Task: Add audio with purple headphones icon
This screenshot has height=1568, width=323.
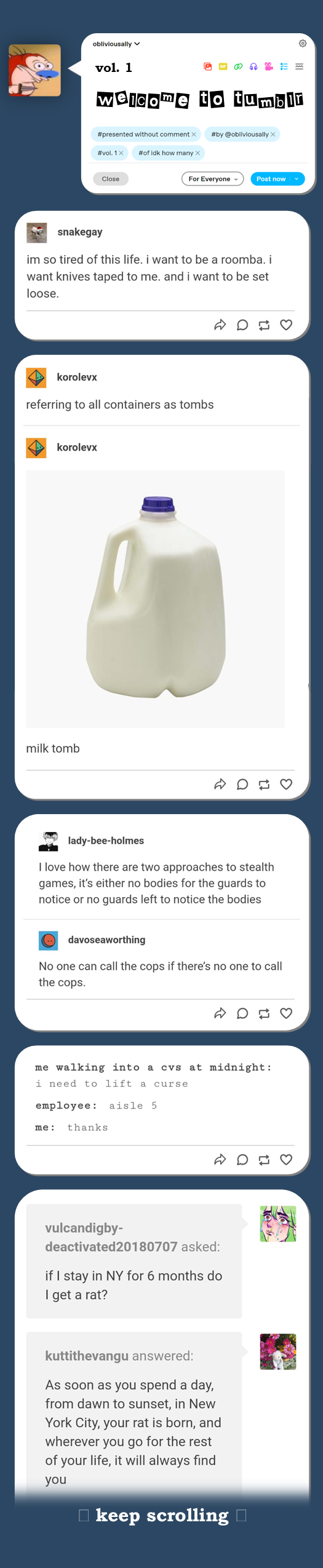Action: click(253, 66)
